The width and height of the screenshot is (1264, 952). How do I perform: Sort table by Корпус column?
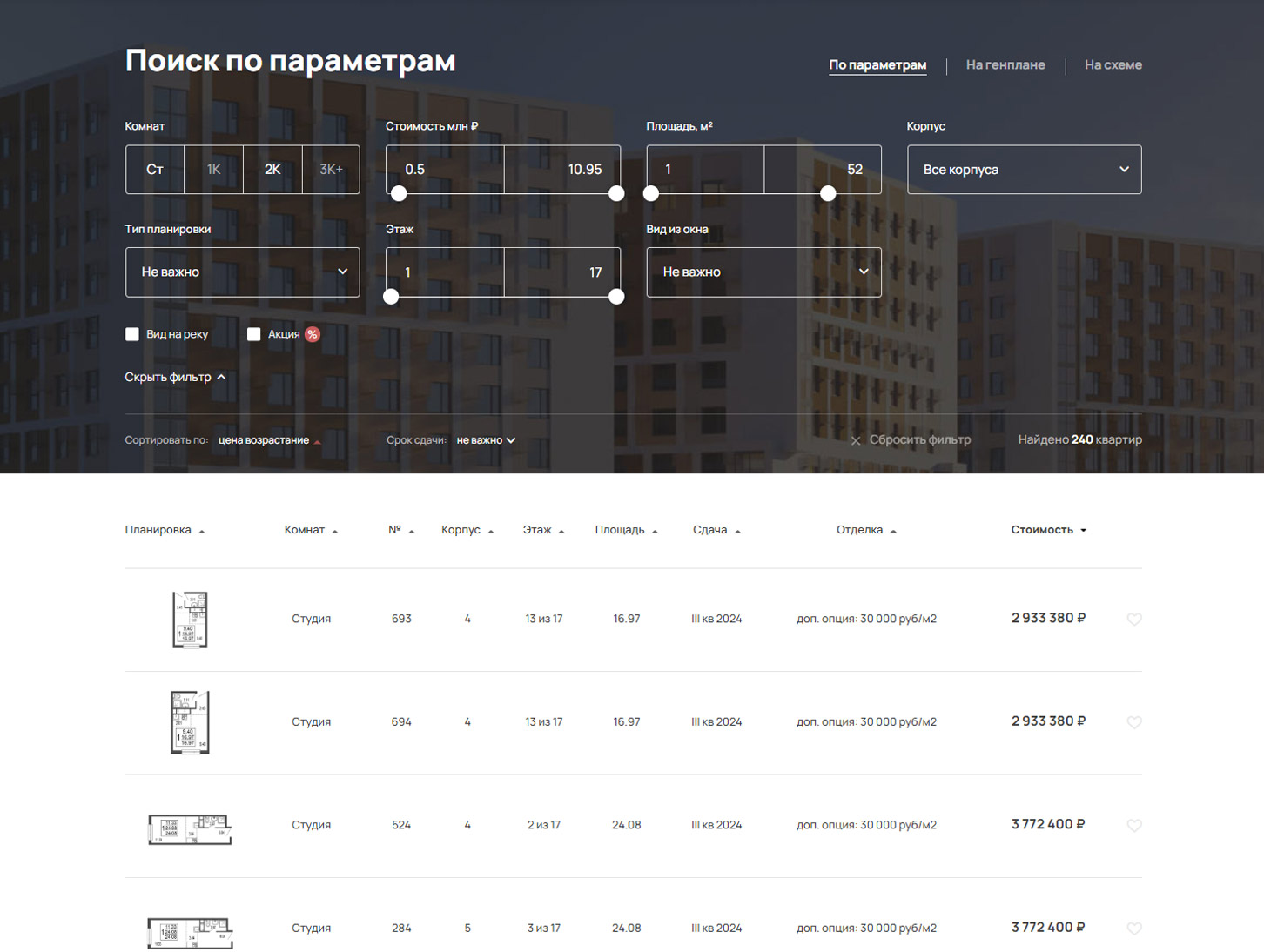(x=467, y=530)
